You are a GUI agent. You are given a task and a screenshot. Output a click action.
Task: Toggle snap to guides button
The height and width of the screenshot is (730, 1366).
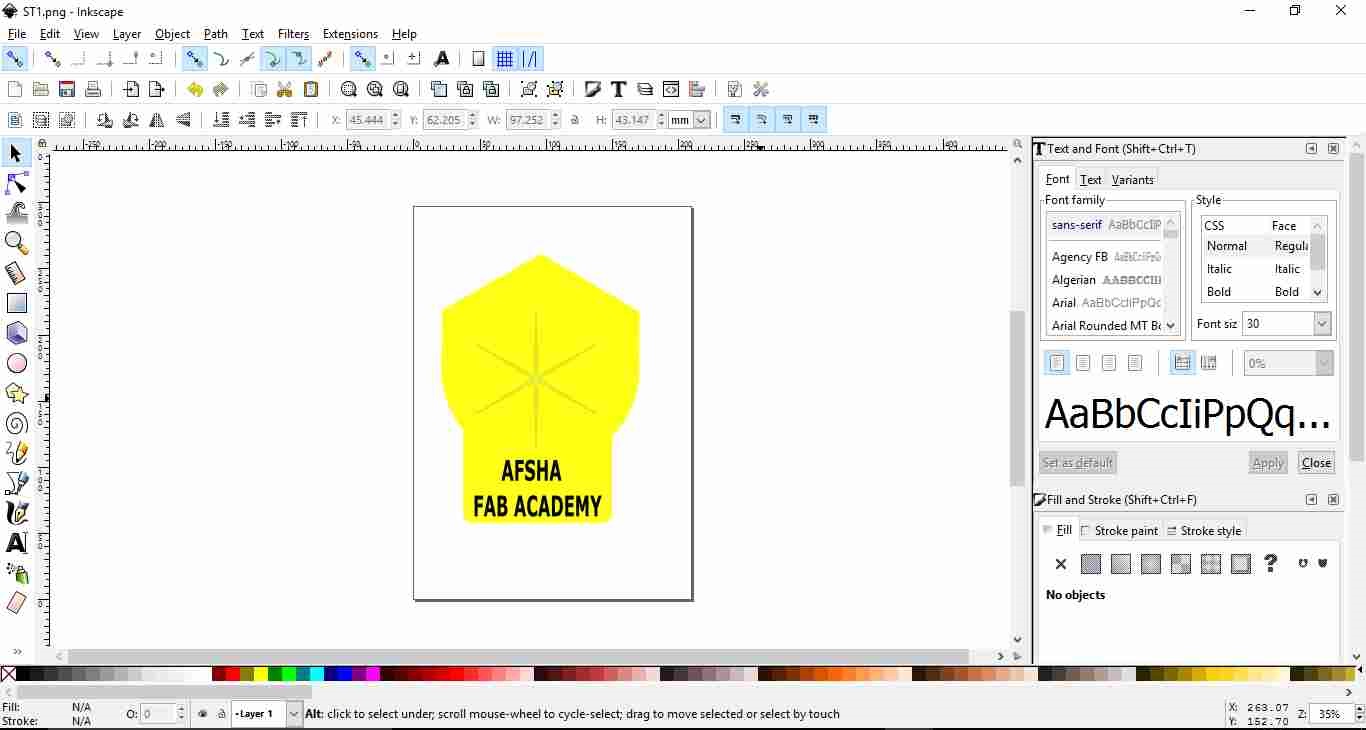coord(531,59)
